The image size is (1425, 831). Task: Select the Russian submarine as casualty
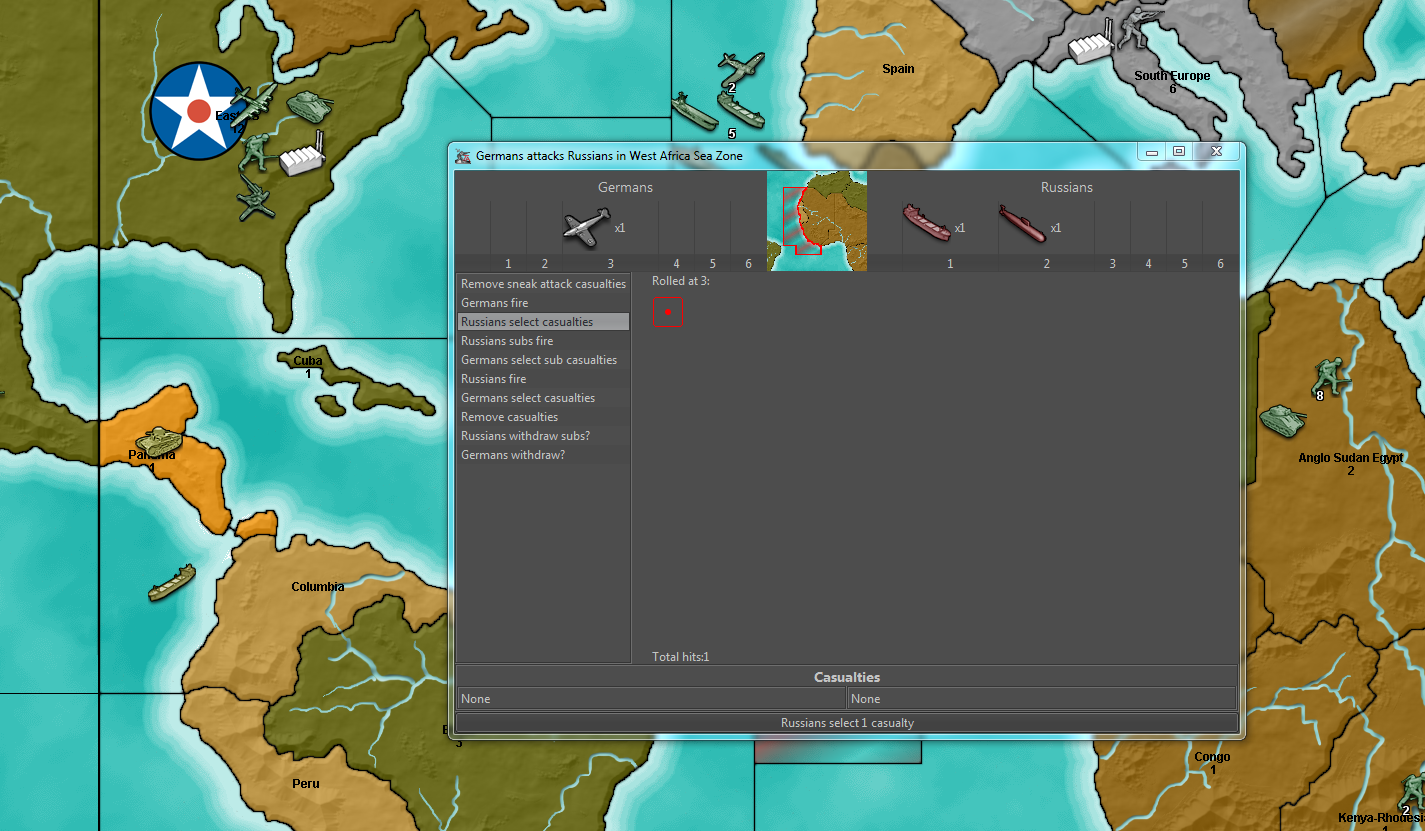coord(1022,224)
